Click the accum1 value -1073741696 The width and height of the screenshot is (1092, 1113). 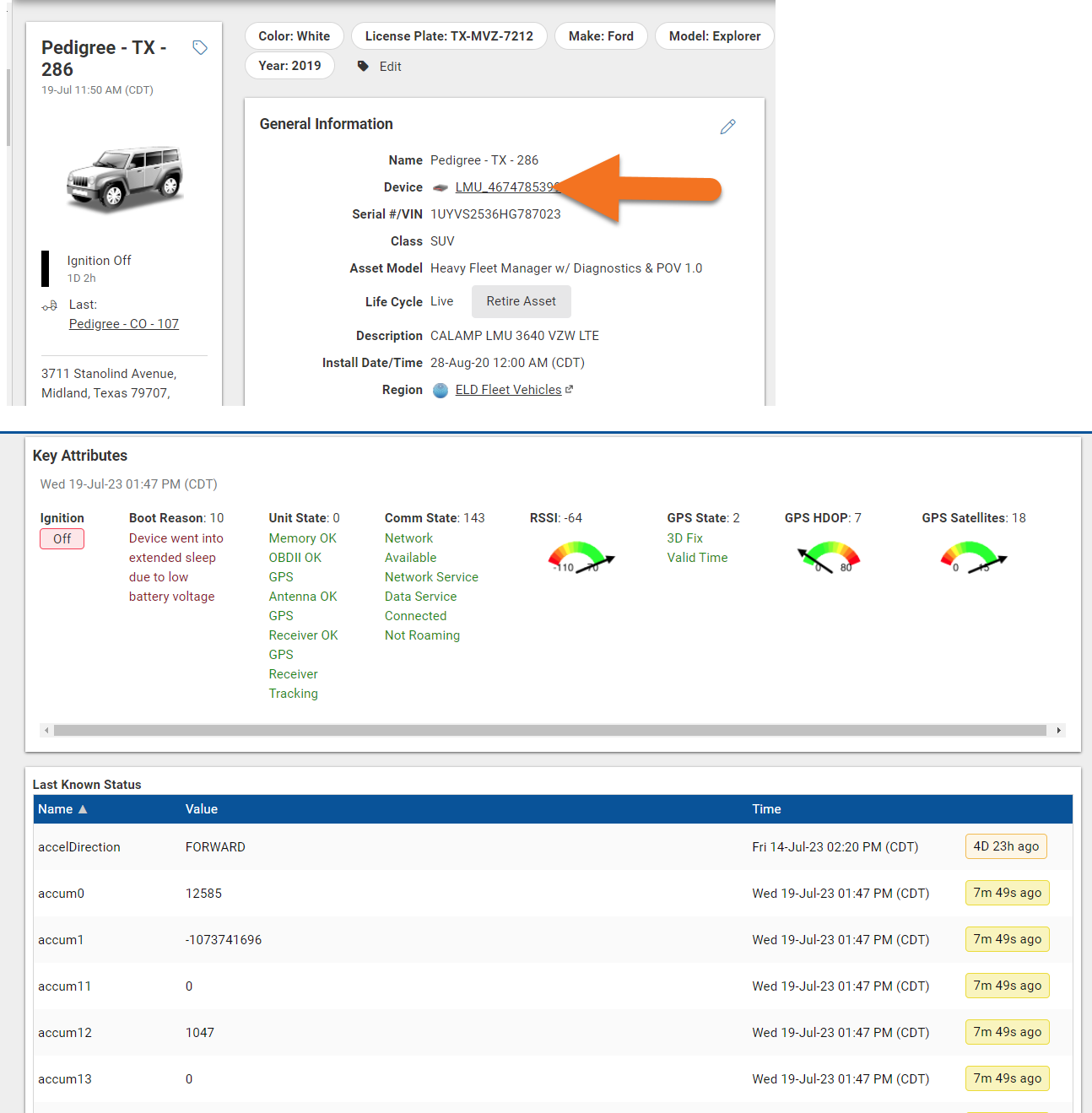click(x=224, y=940)
